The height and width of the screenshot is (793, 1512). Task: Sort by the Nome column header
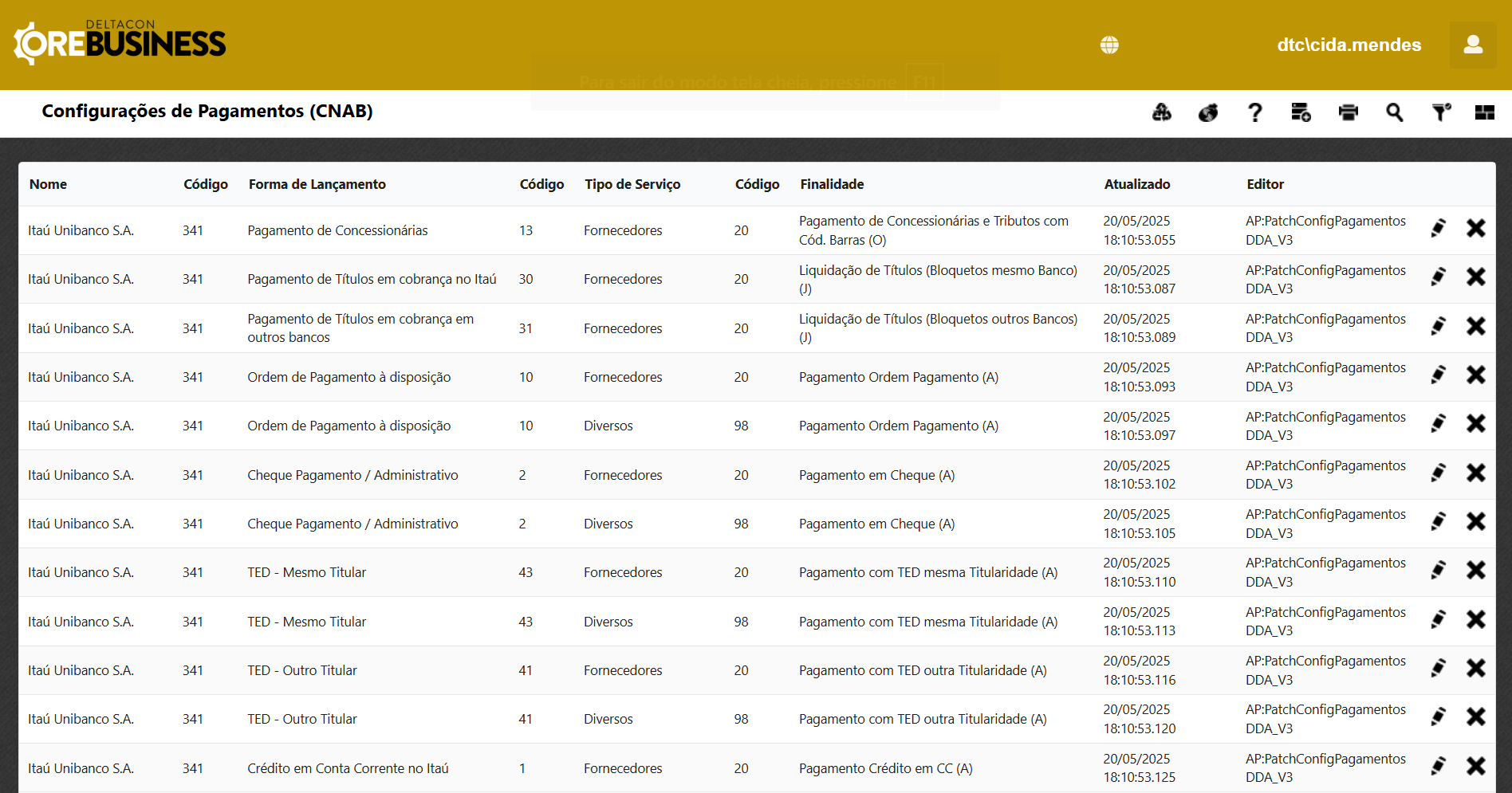tap(48, 184)
